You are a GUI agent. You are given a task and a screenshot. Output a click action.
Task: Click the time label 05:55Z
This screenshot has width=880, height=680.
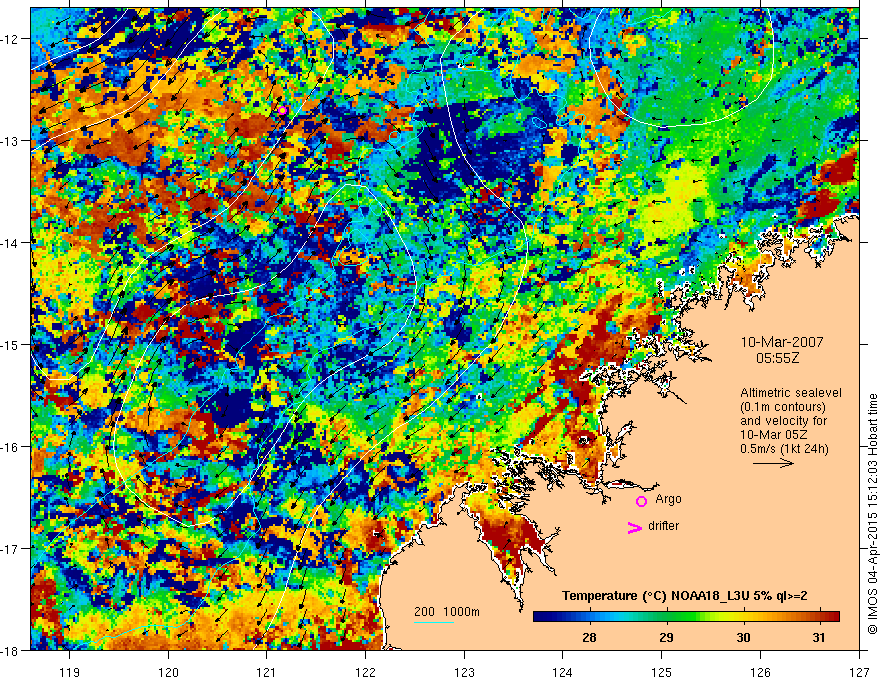click(x=777, y=358)
